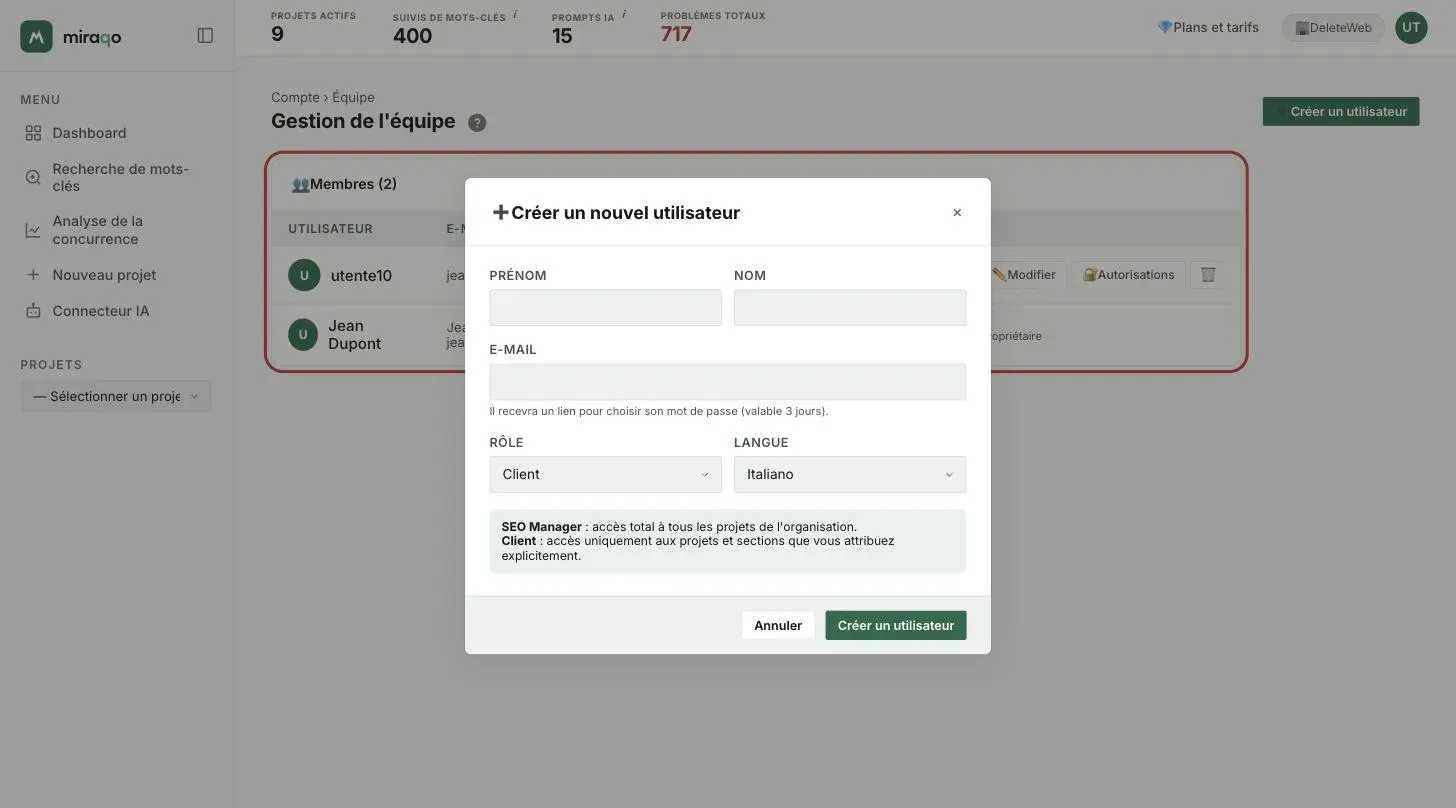Open Plans et tarifs link

(x=1208, y=27)
